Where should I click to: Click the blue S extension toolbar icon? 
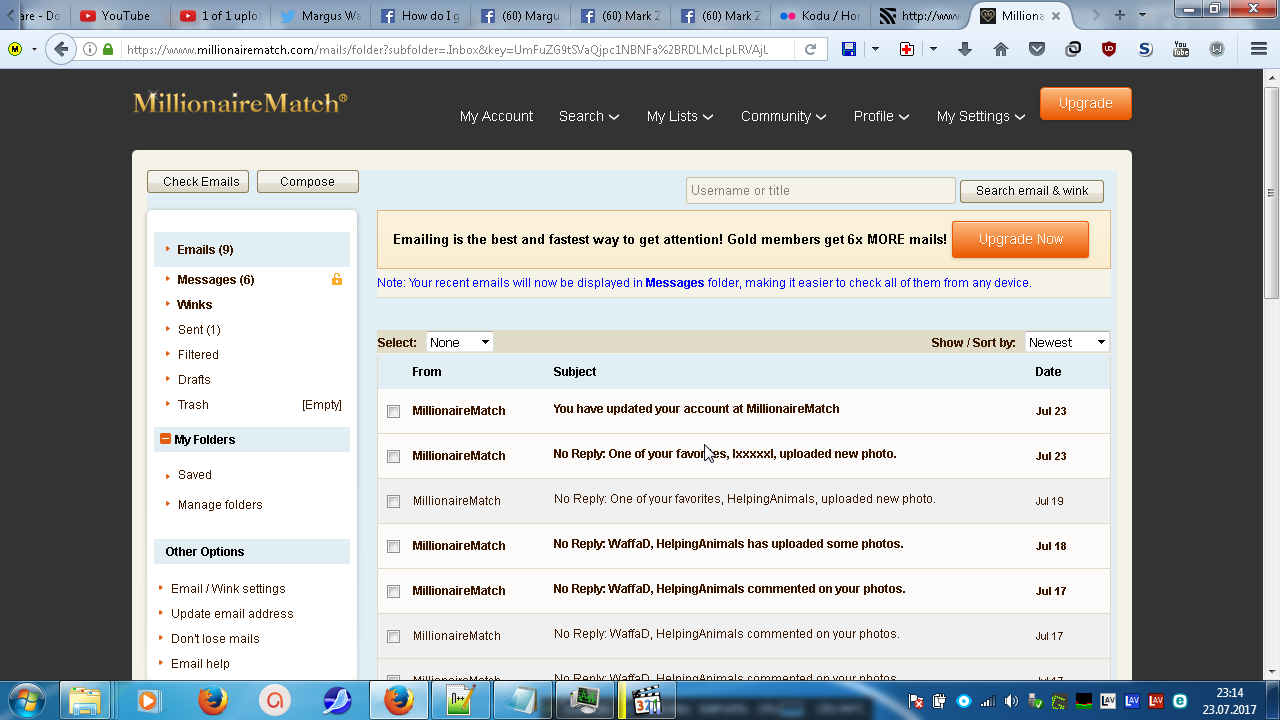tap(1145, 49)
